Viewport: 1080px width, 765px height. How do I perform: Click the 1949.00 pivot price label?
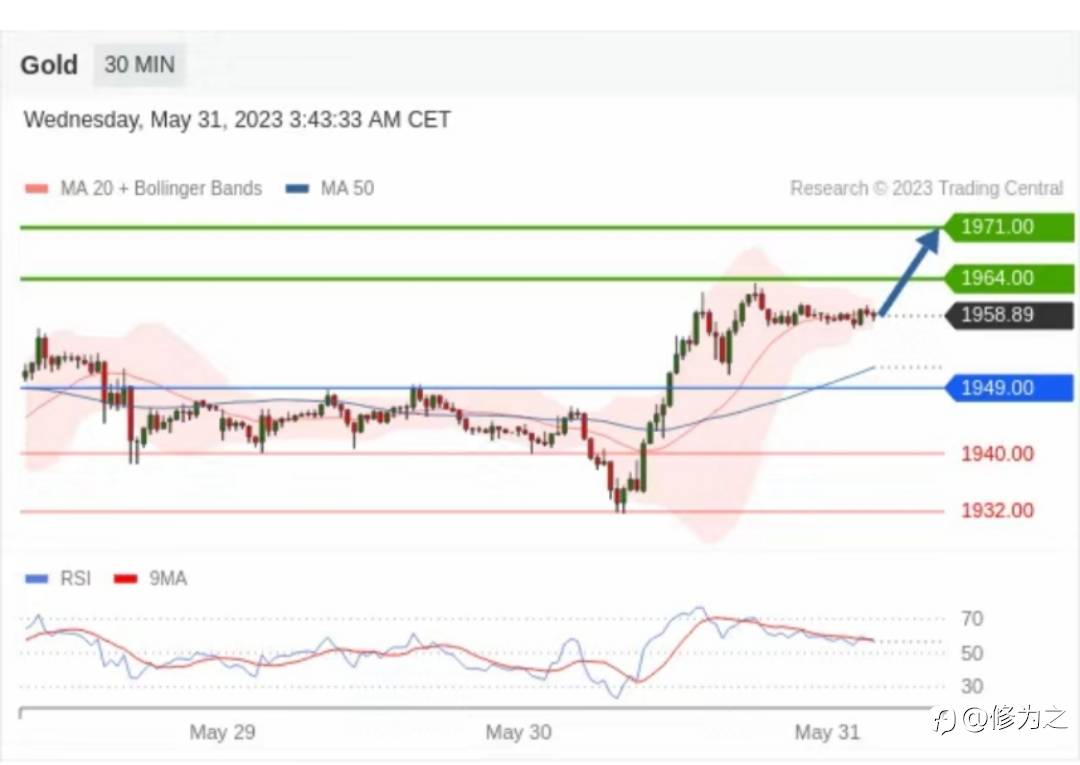click(x=1008, y=387)
